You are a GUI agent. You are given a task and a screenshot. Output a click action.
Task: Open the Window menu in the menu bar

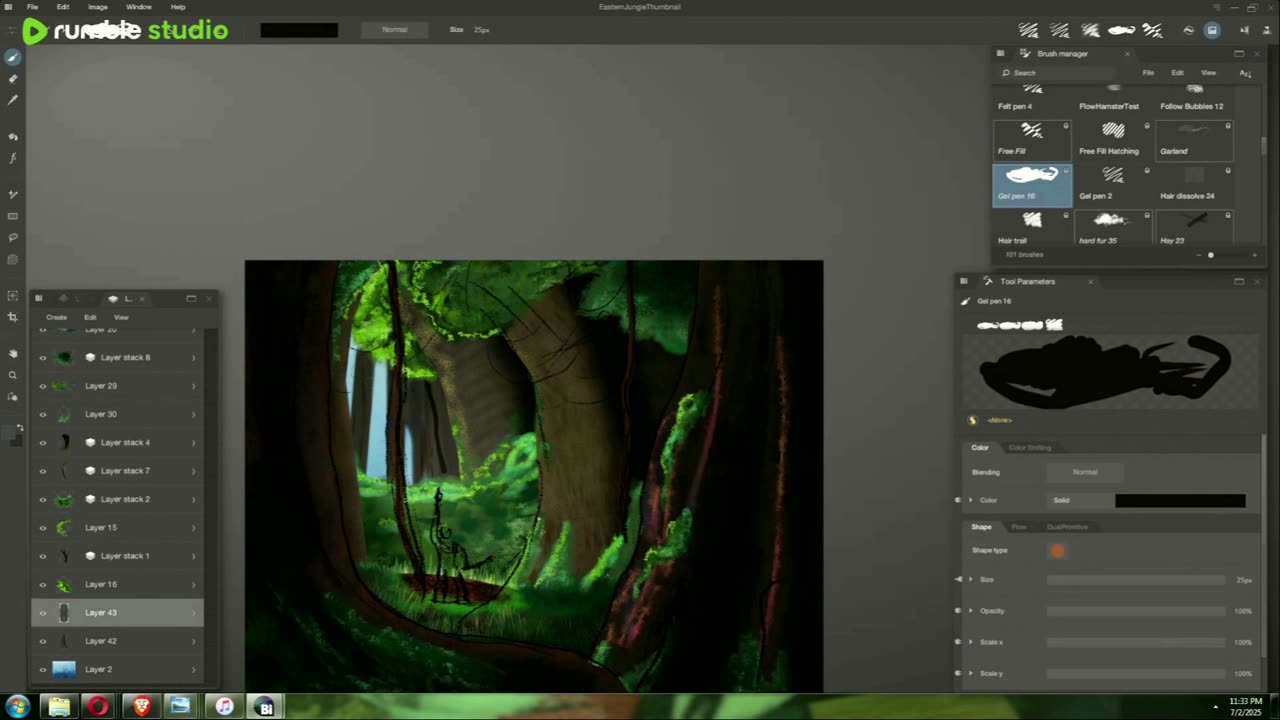(x=139, y=7)
